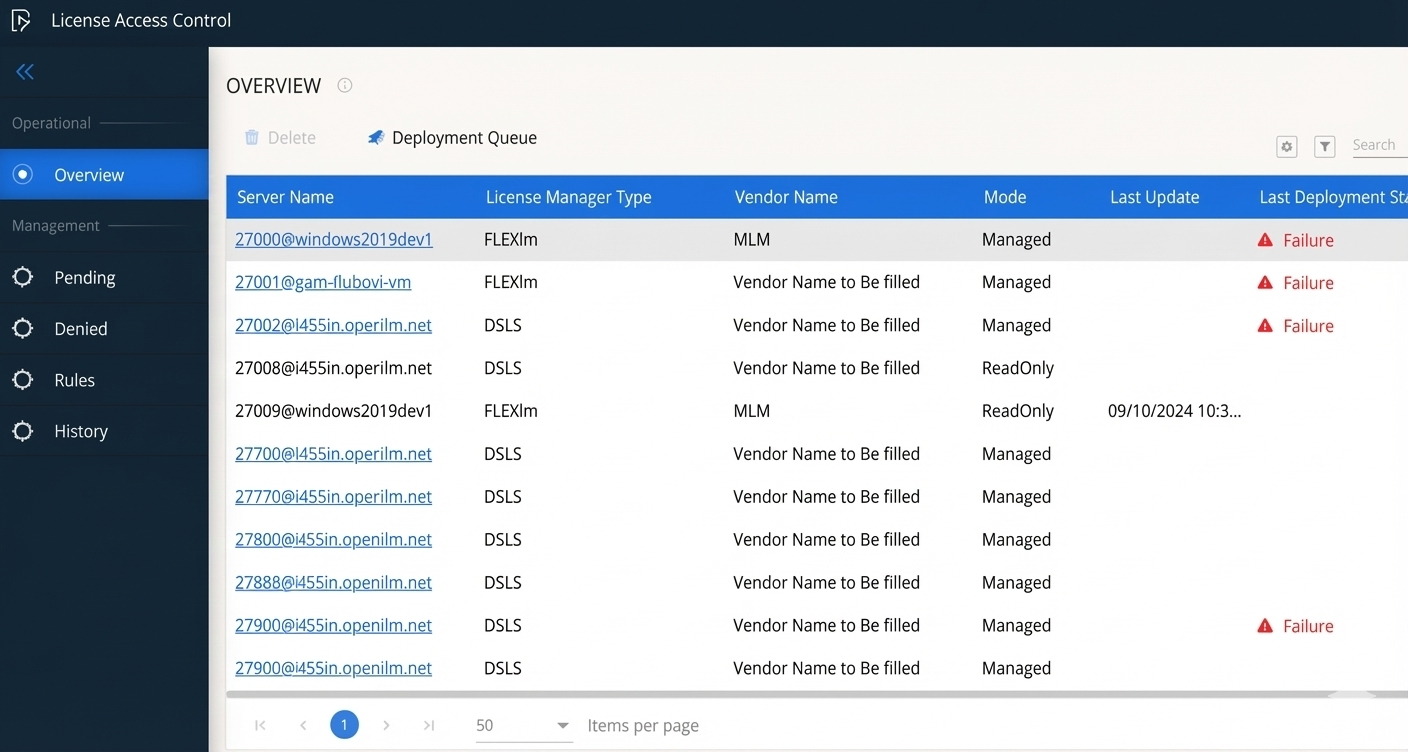Viewport: 1408px width, 752px height.
Task: Click 27009@windows2019dev1 server name text
Action: click(x=334, y=411)
